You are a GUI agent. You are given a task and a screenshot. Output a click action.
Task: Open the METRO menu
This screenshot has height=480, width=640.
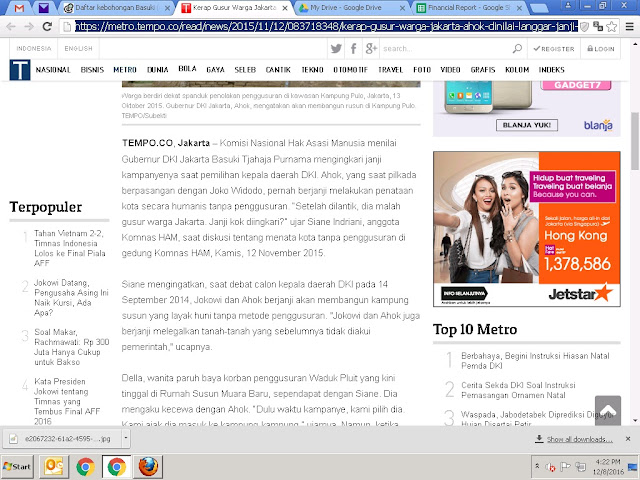click(x=125, y=70)
